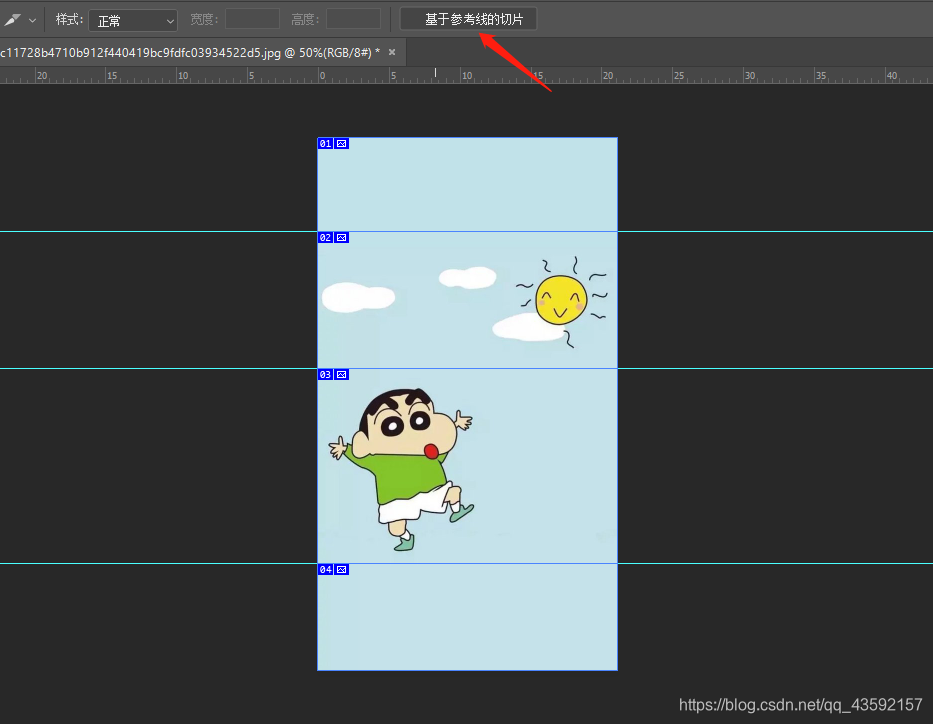Open the tool preset picker chevron

point(33,20)
